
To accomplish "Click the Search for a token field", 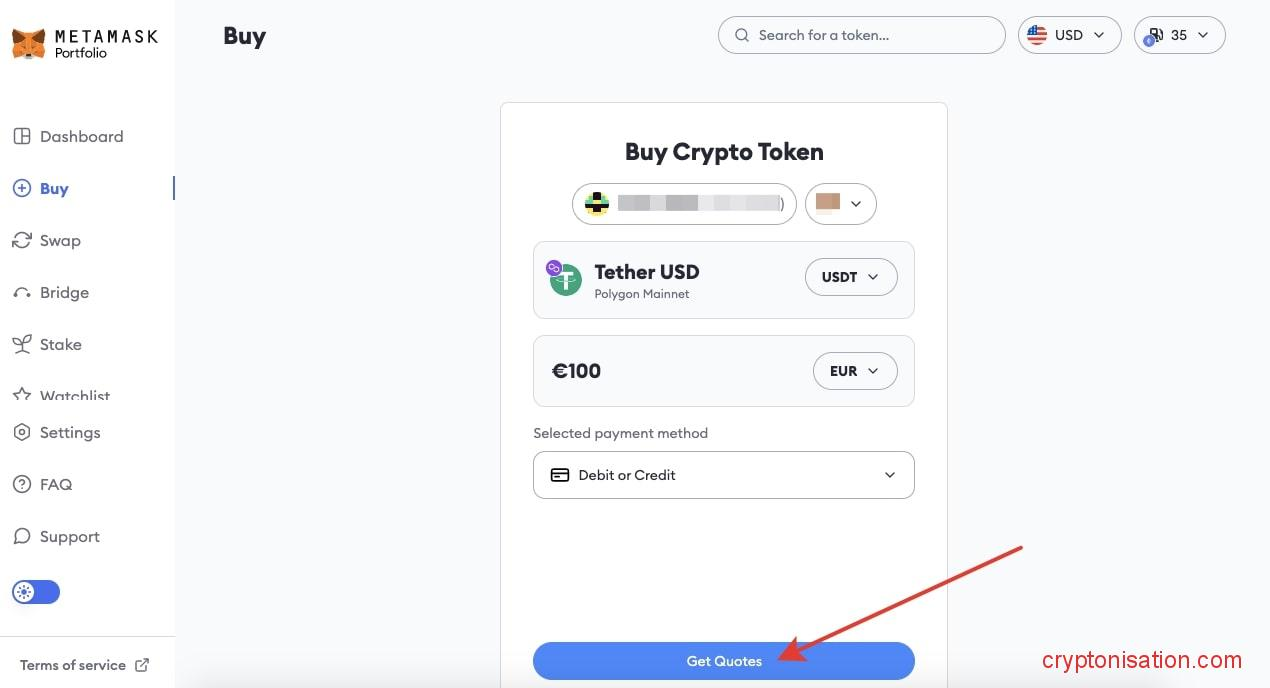I will click(861, 35).
